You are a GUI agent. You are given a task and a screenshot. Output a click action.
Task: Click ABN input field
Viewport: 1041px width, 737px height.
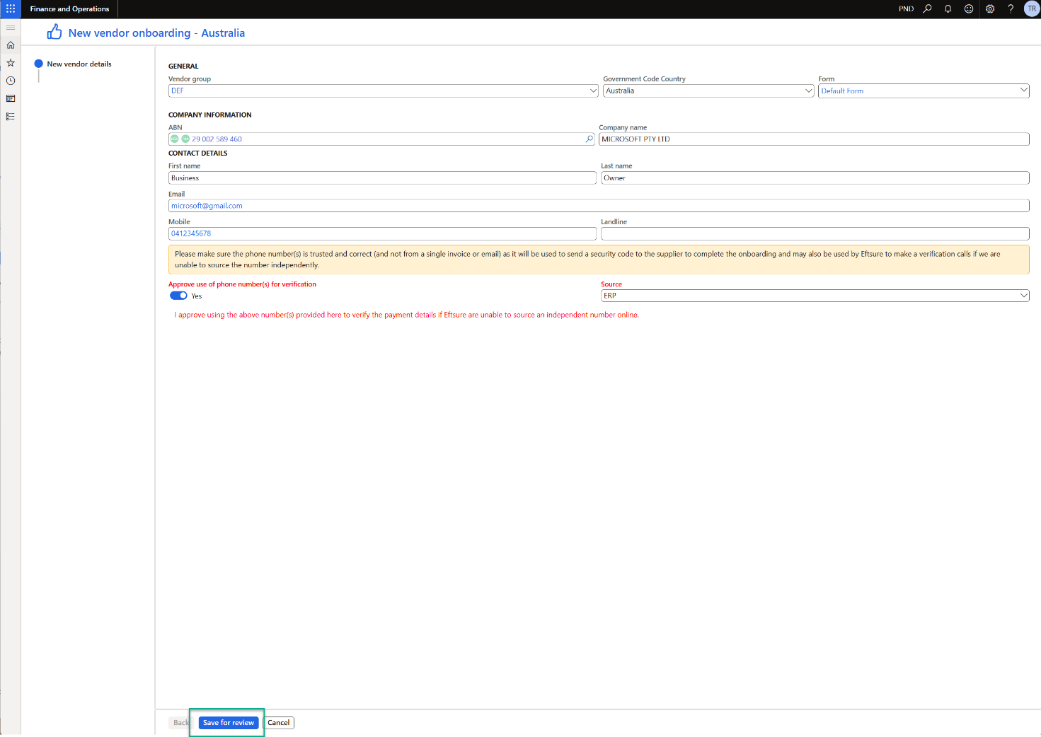pyautogui.click(x=381, y=139)
